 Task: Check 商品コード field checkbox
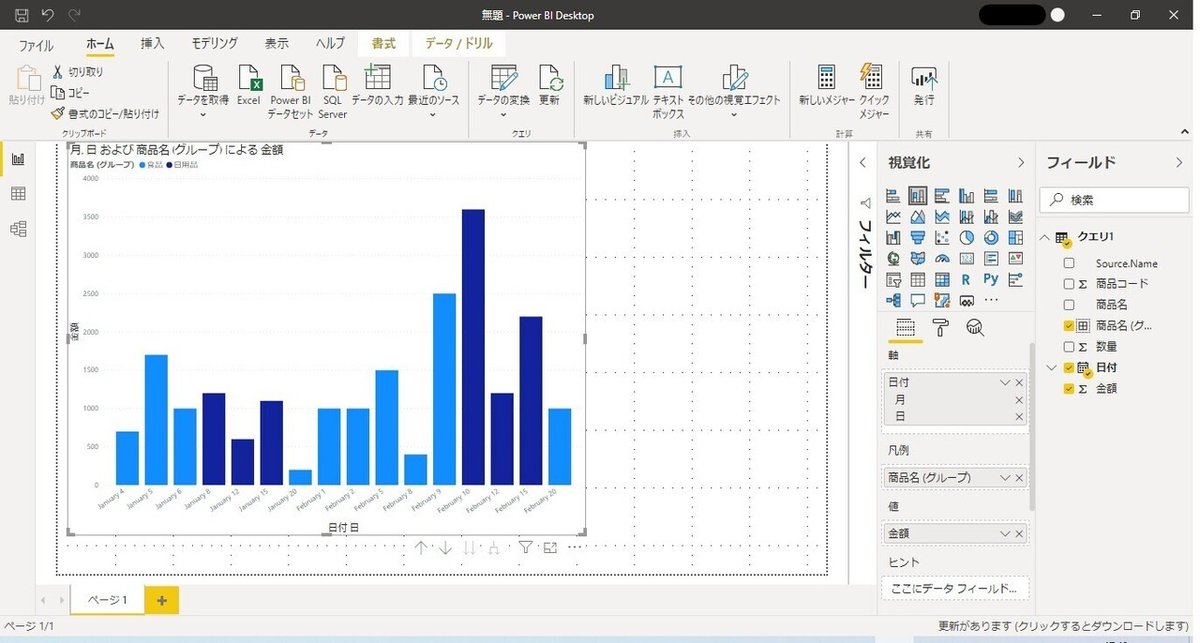click(1069, 284)
